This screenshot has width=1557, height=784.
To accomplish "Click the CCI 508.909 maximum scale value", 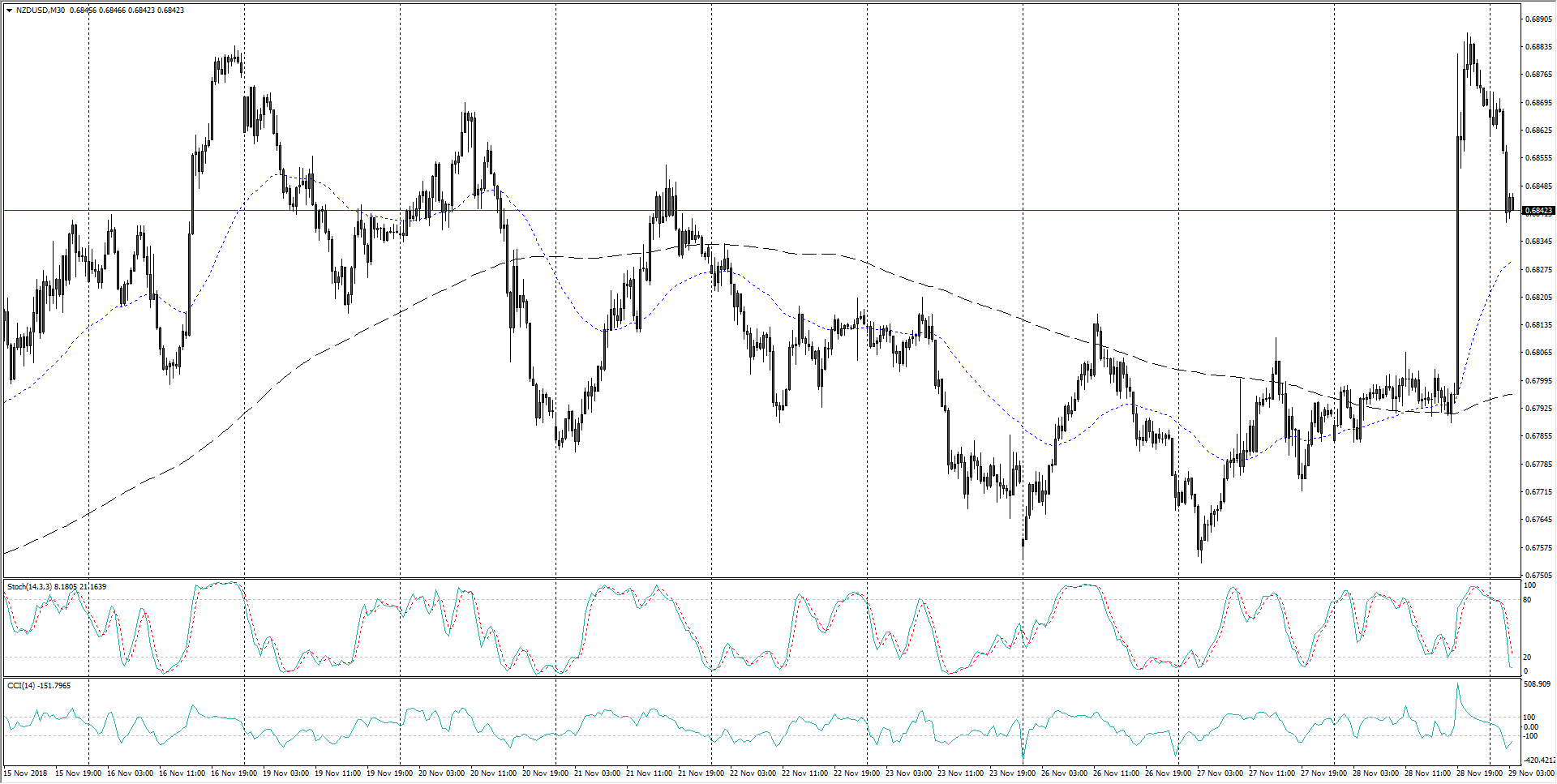I will tap(1538, 684).
